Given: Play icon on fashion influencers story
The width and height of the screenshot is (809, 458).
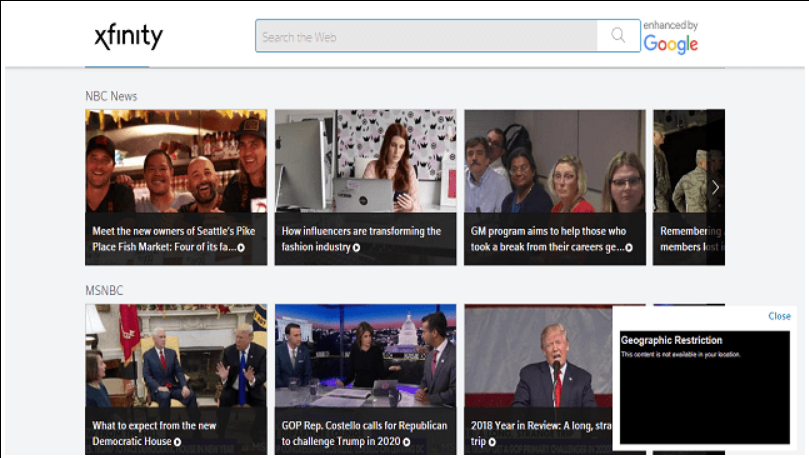Looking at the screenshot, I should coord(356,247).
